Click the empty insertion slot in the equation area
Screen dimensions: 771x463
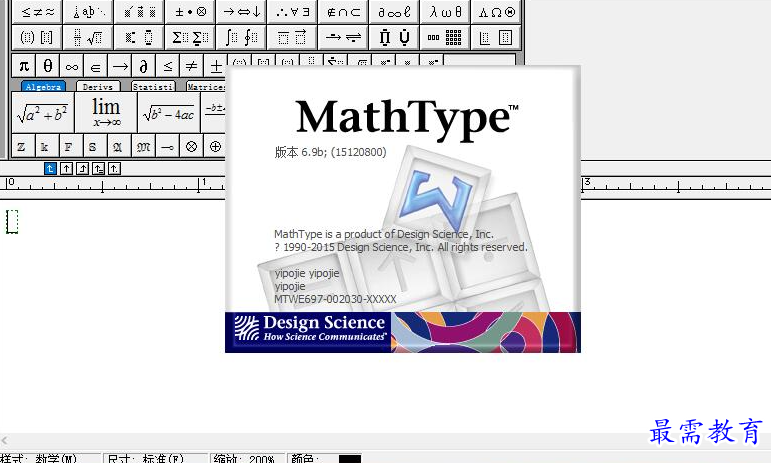(x=12, y=222)
